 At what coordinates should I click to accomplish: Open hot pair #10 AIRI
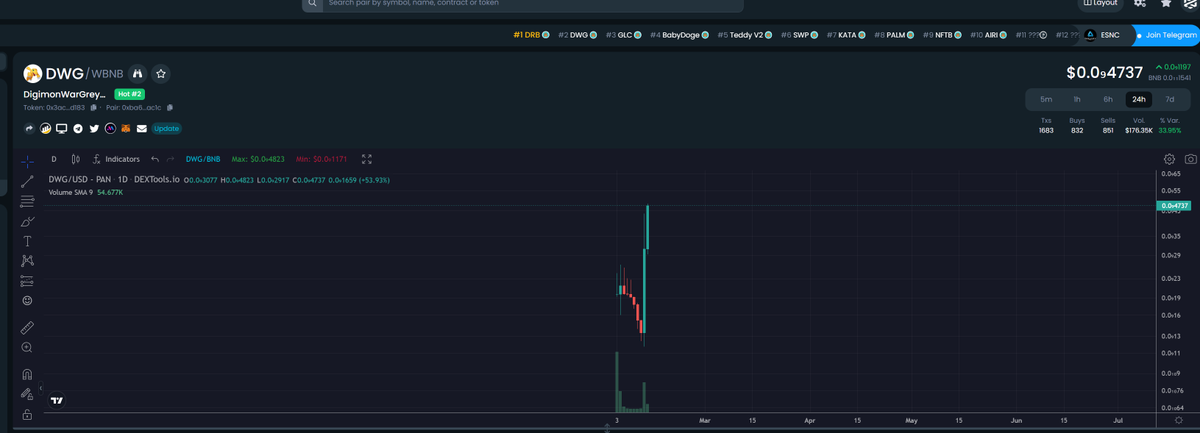989,35
